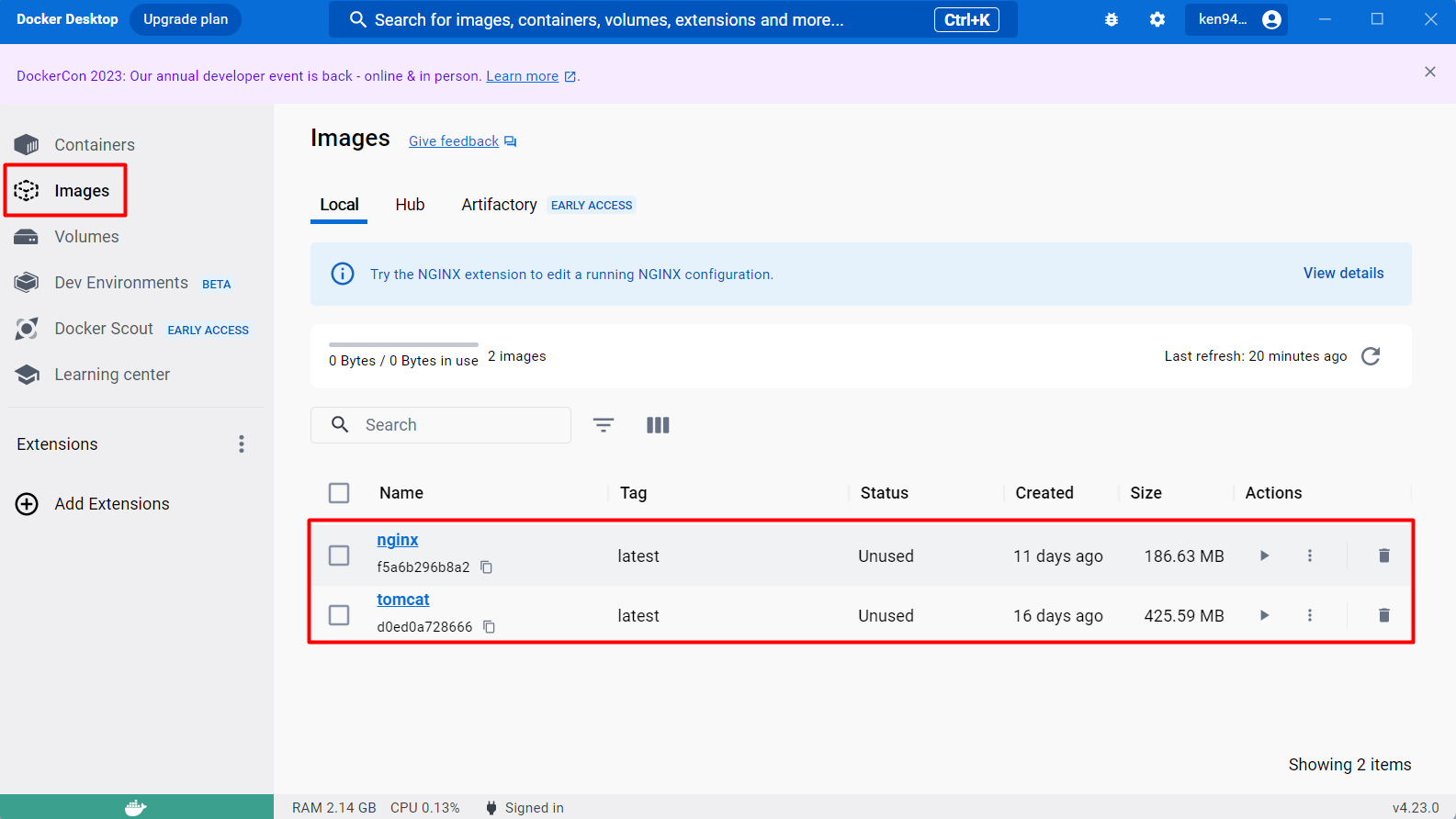Sort by Name column header
Viewport: 1456px width, 819px height.
coord(401,493)
